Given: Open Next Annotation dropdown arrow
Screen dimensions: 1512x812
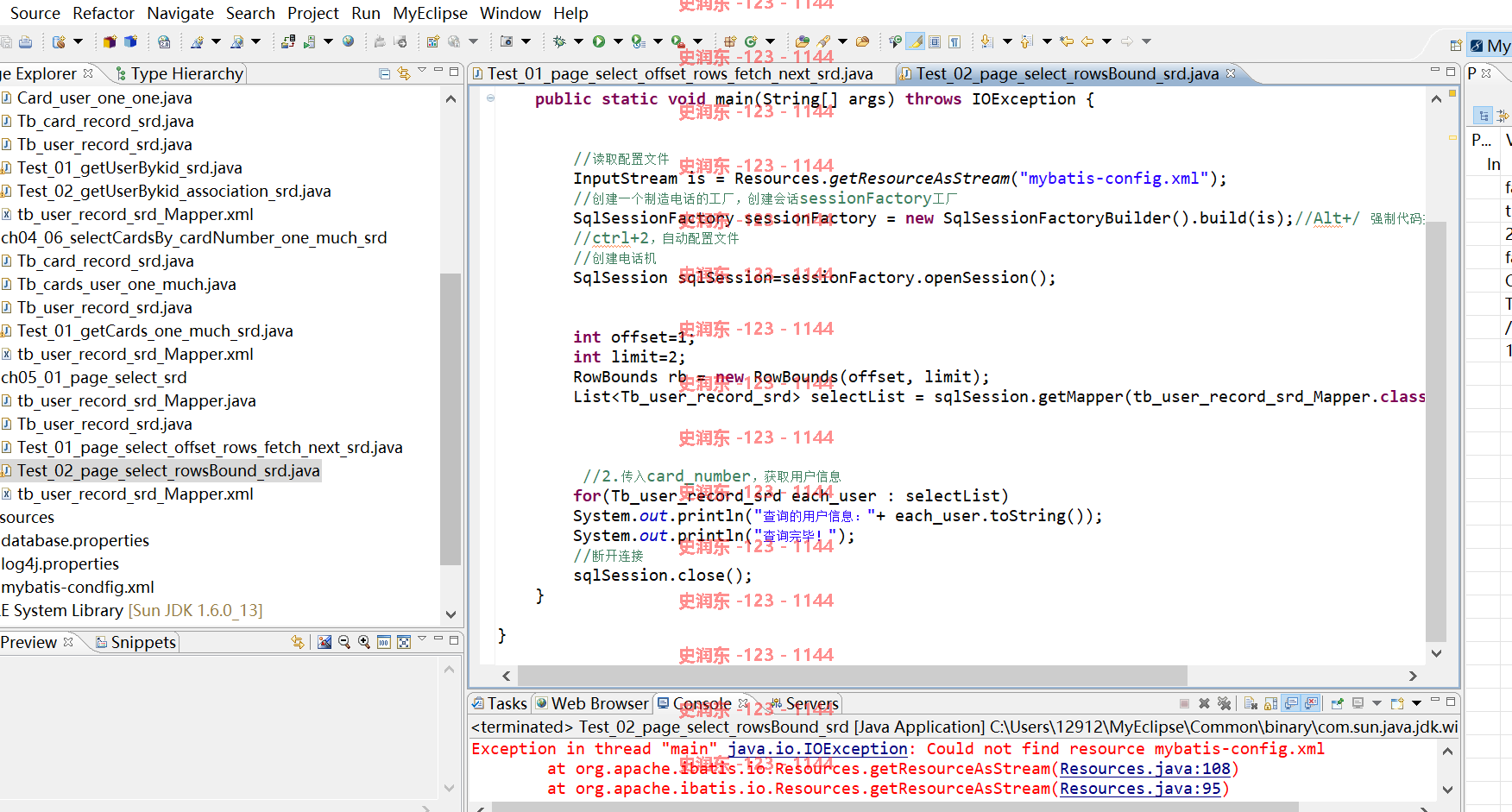Looking at the screenshot, I should click(1007, 41).
